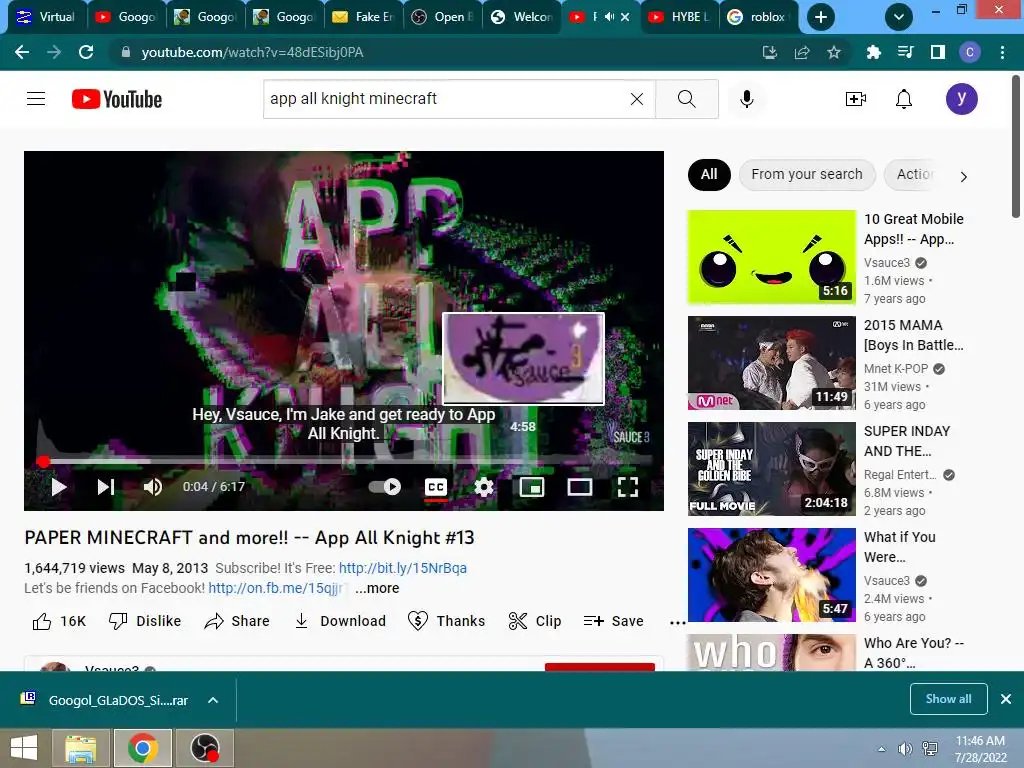Open the bit.ly/15NrBqa subscribe link
Image resolution: width=1024 pixels, height=768 pixels.
click(403, 568)
